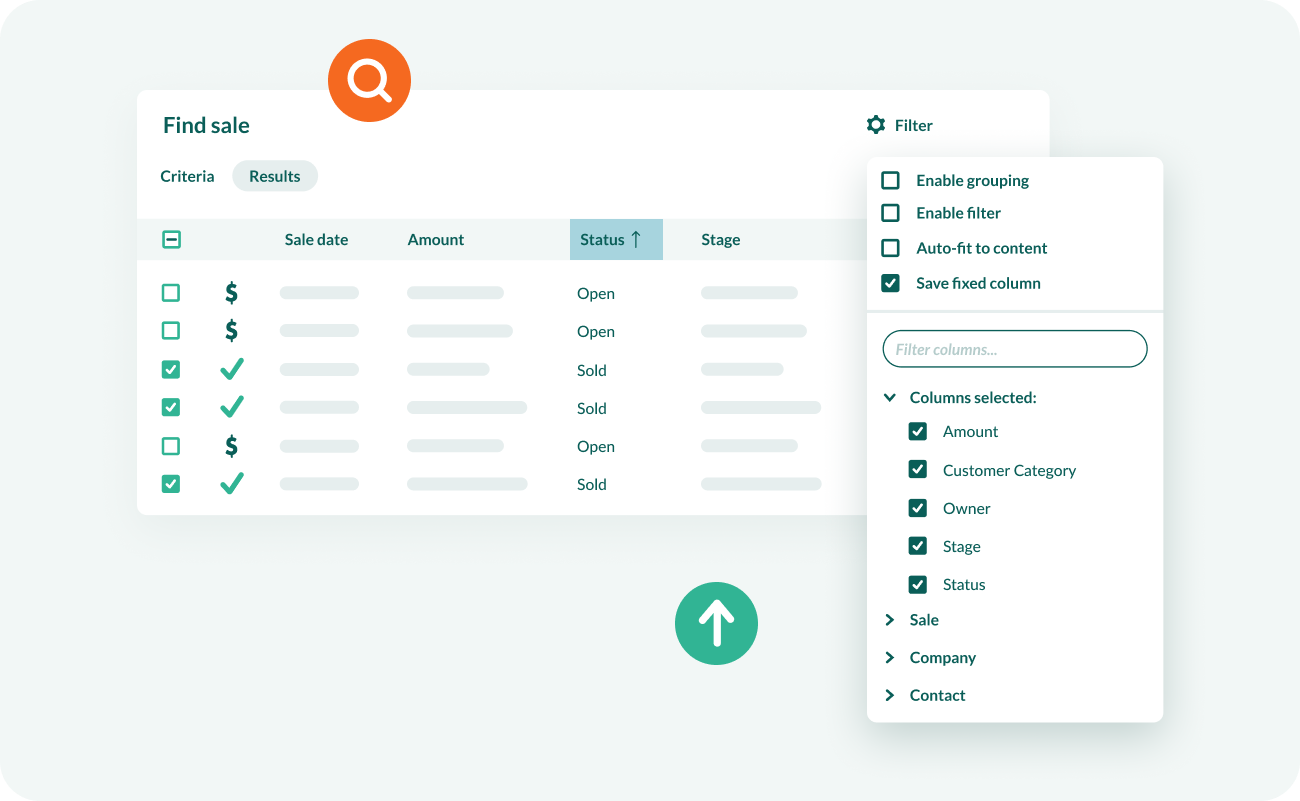Expand the Sale column group
Image resolution: width=1300 pixels, height=801 pixels.
pos(889,620)
